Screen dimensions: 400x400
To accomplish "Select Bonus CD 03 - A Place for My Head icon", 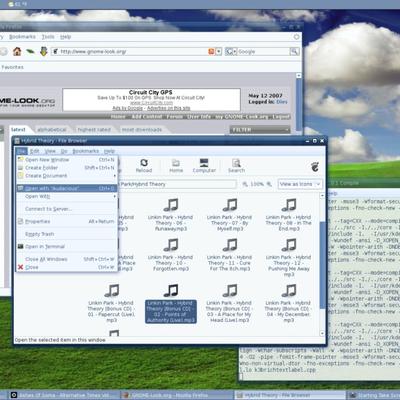I will coord(230,290).
